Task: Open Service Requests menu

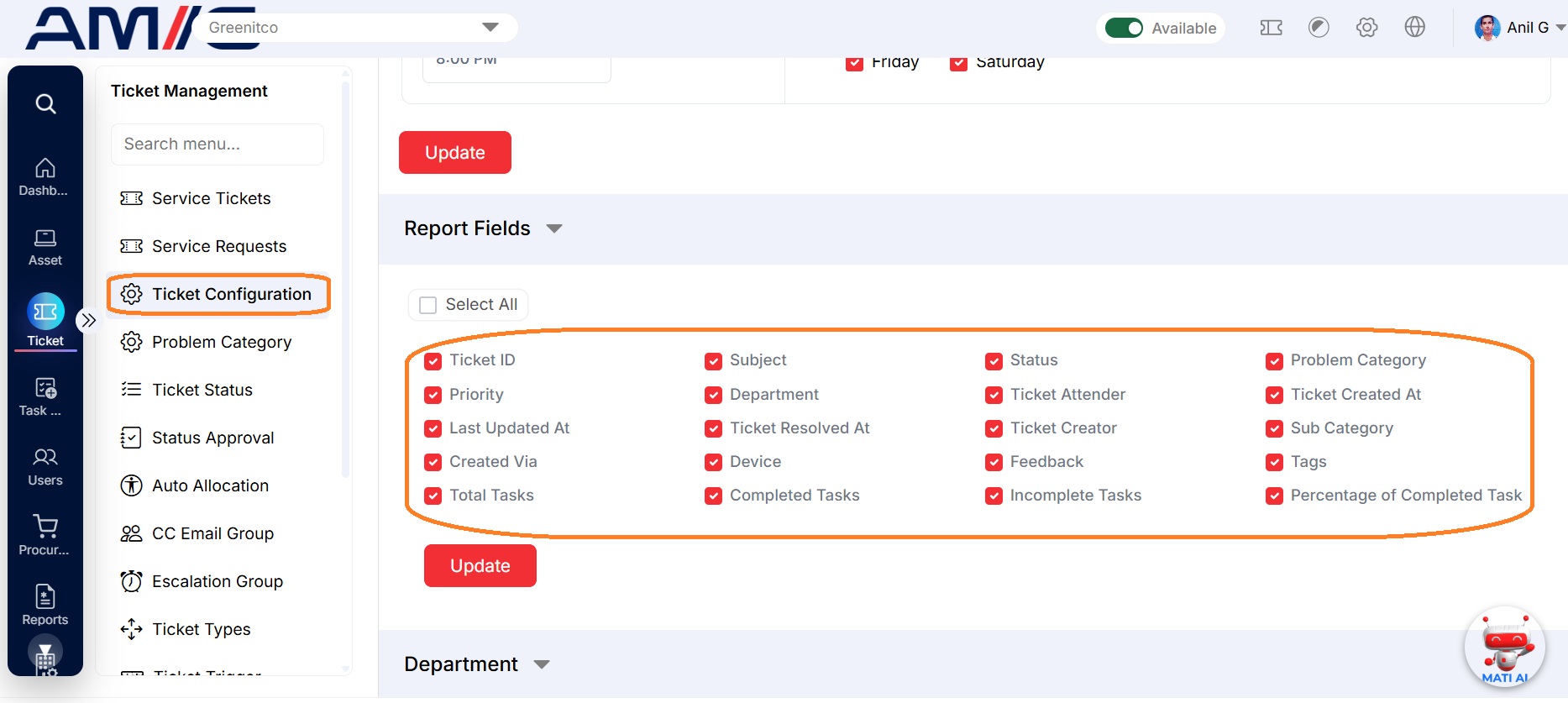Action: [x=219, y=246]
